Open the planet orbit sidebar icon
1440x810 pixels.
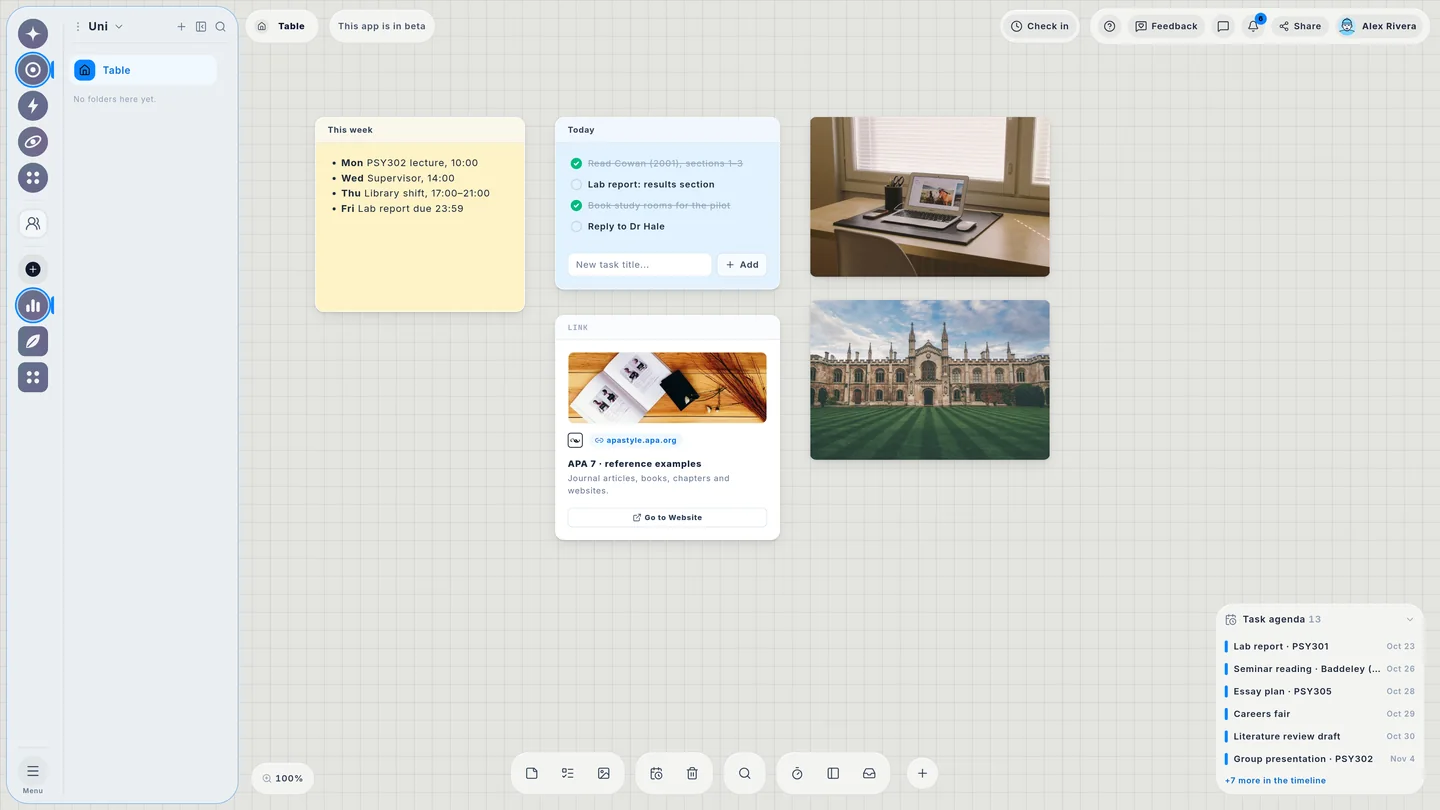(33, 142)
